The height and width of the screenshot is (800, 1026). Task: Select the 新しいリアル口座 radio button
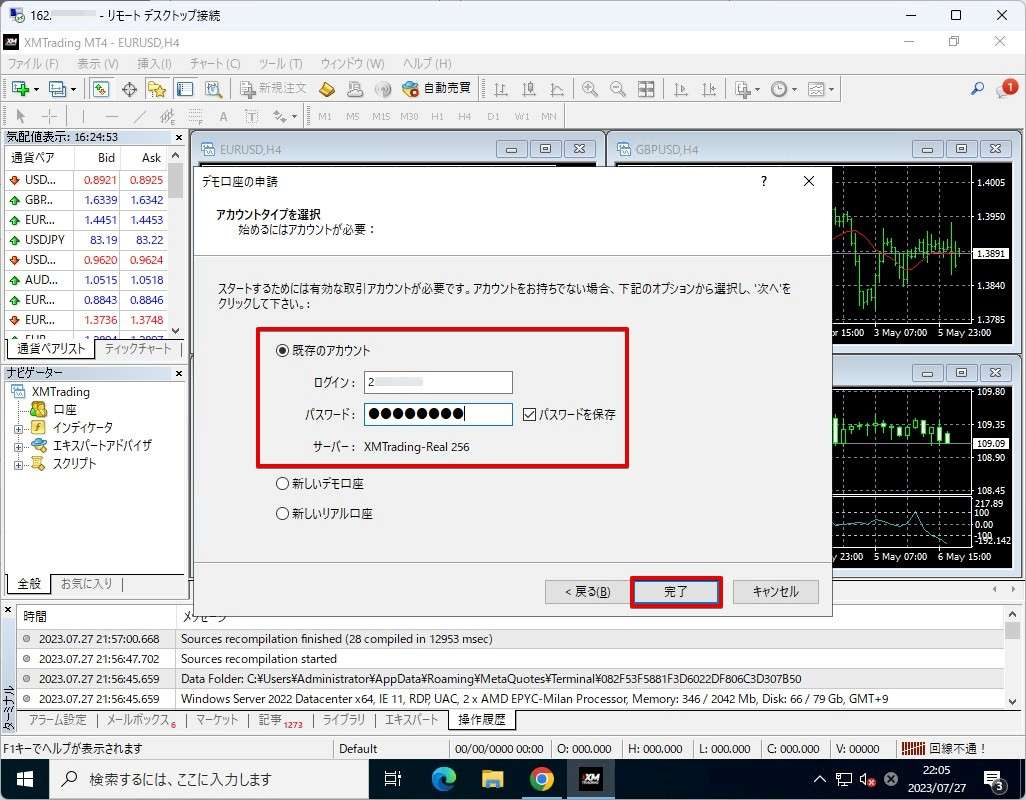point(282,513)
